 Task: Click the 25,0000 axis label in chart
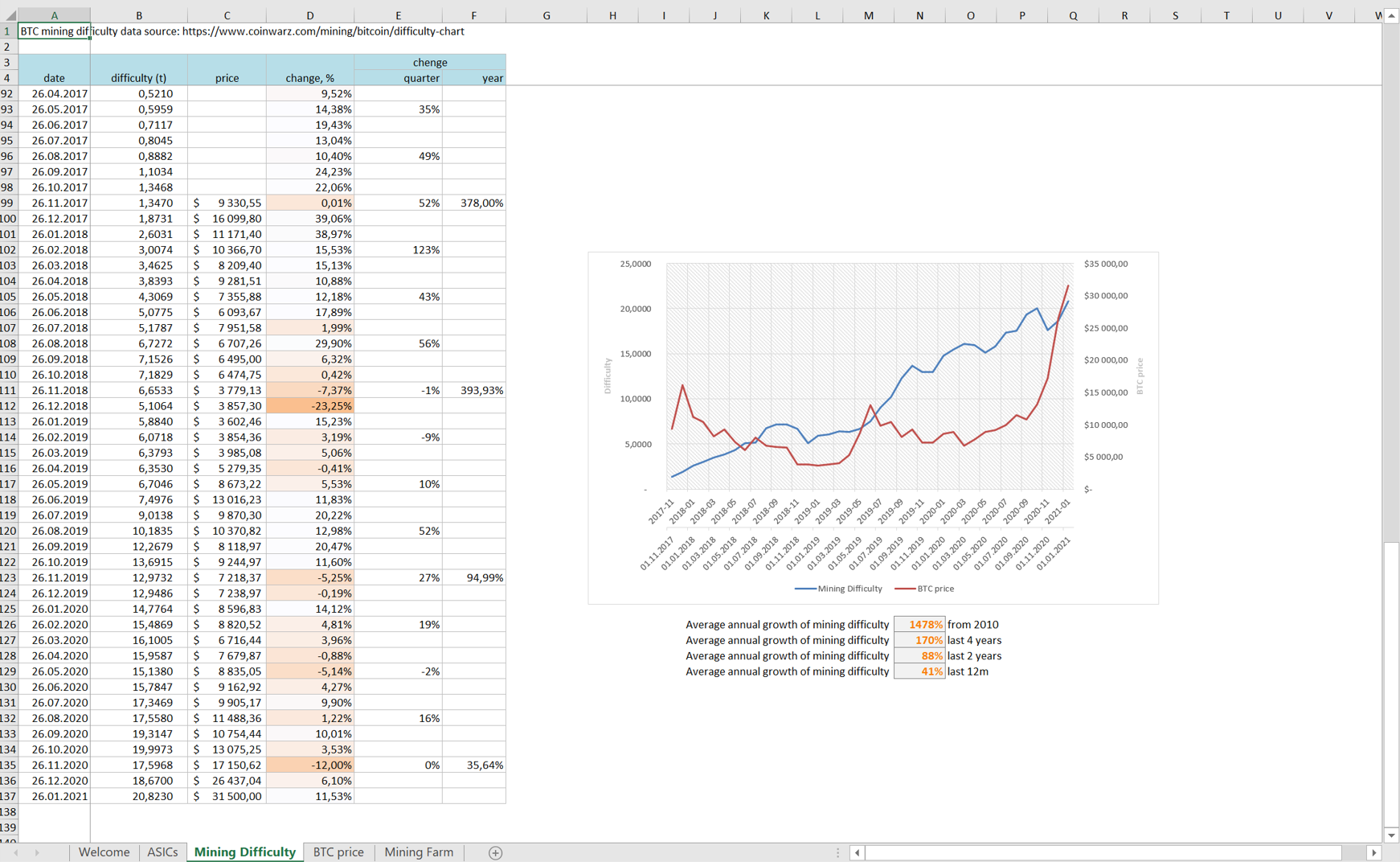click(636, 264)
